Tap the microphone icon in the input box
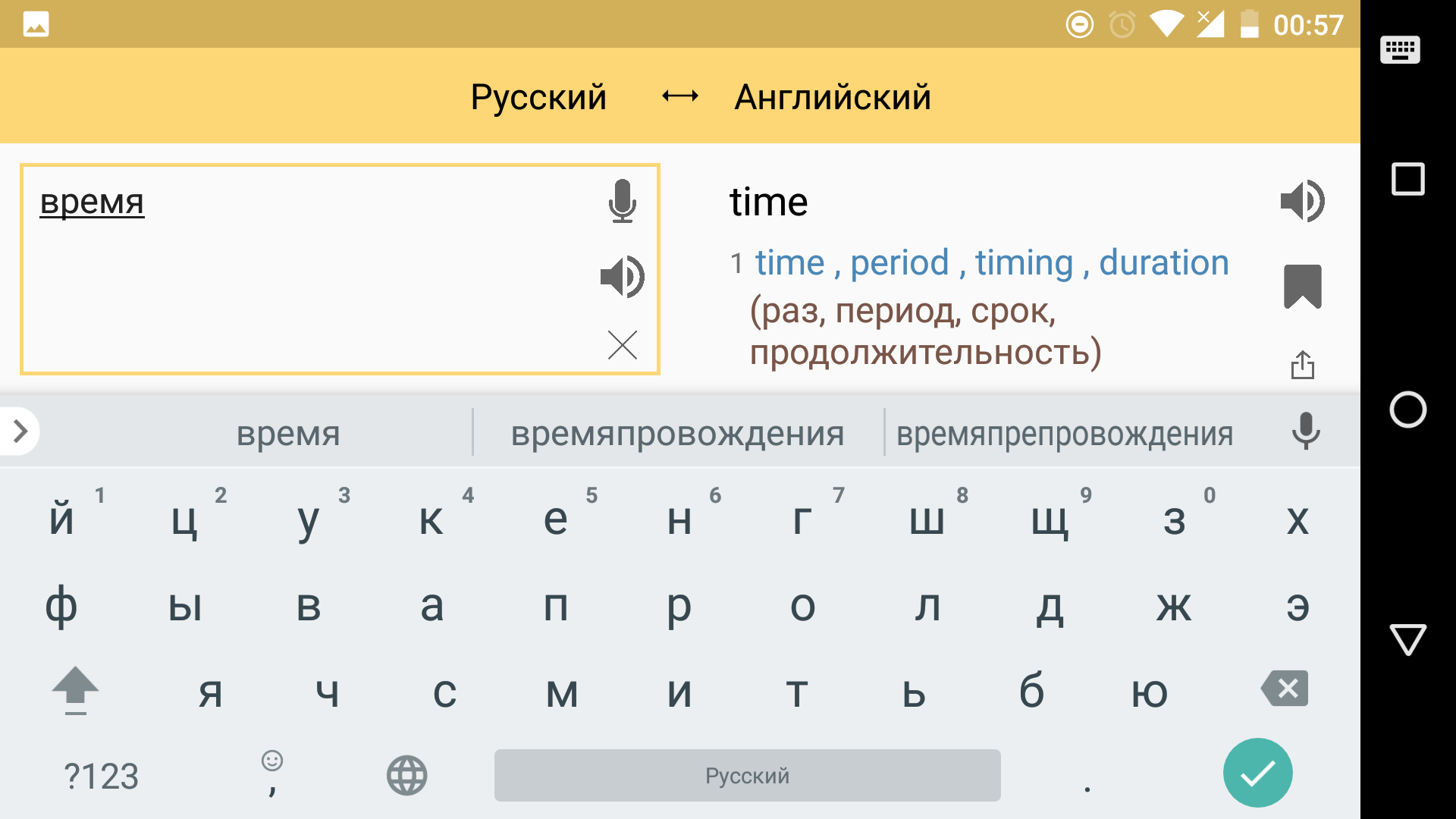The width and height of the screenshot is (1456, 819). (x=622, y=201)
